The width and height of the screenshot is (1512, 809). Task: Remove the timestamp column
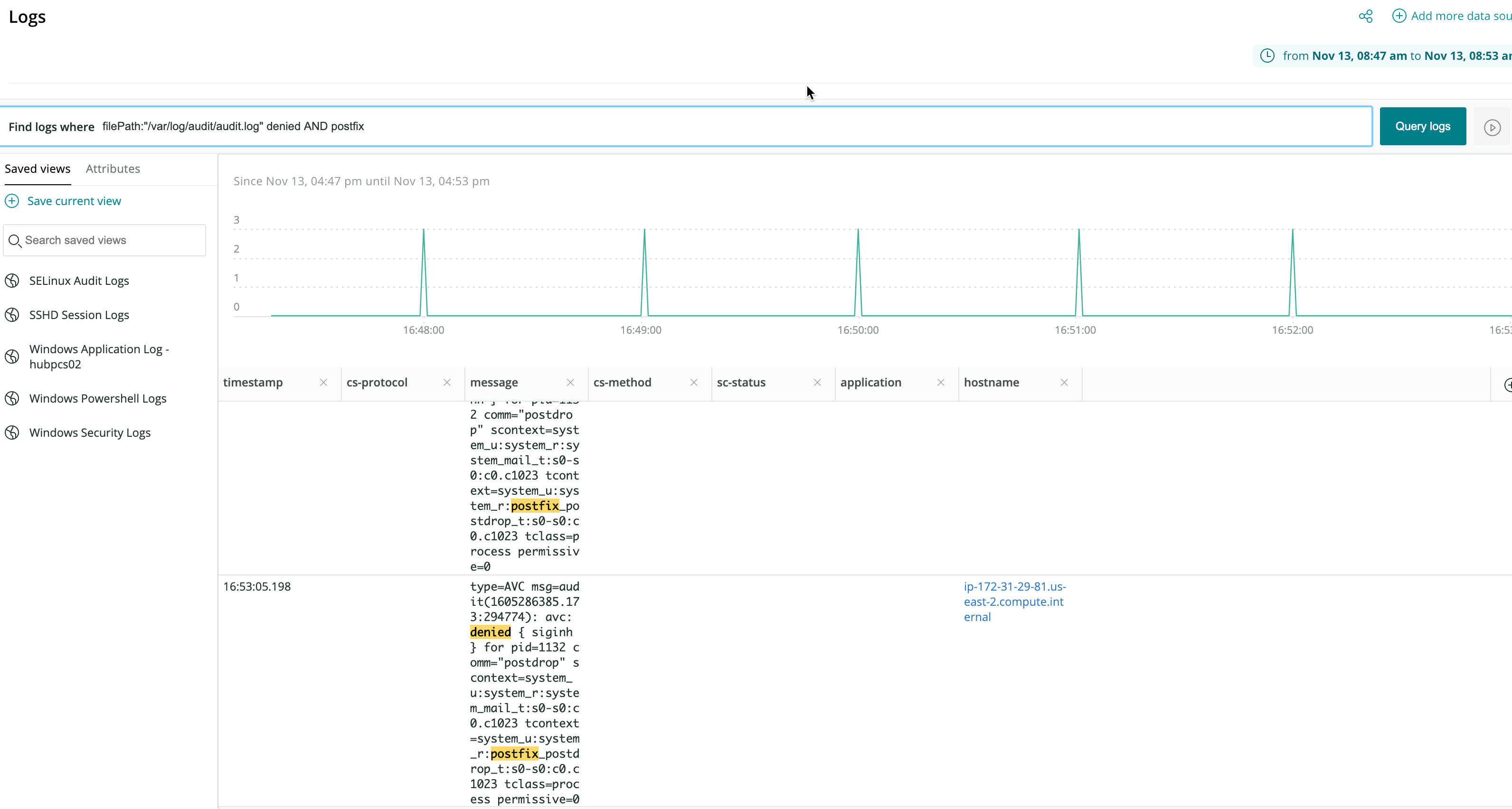coord(323,383)
